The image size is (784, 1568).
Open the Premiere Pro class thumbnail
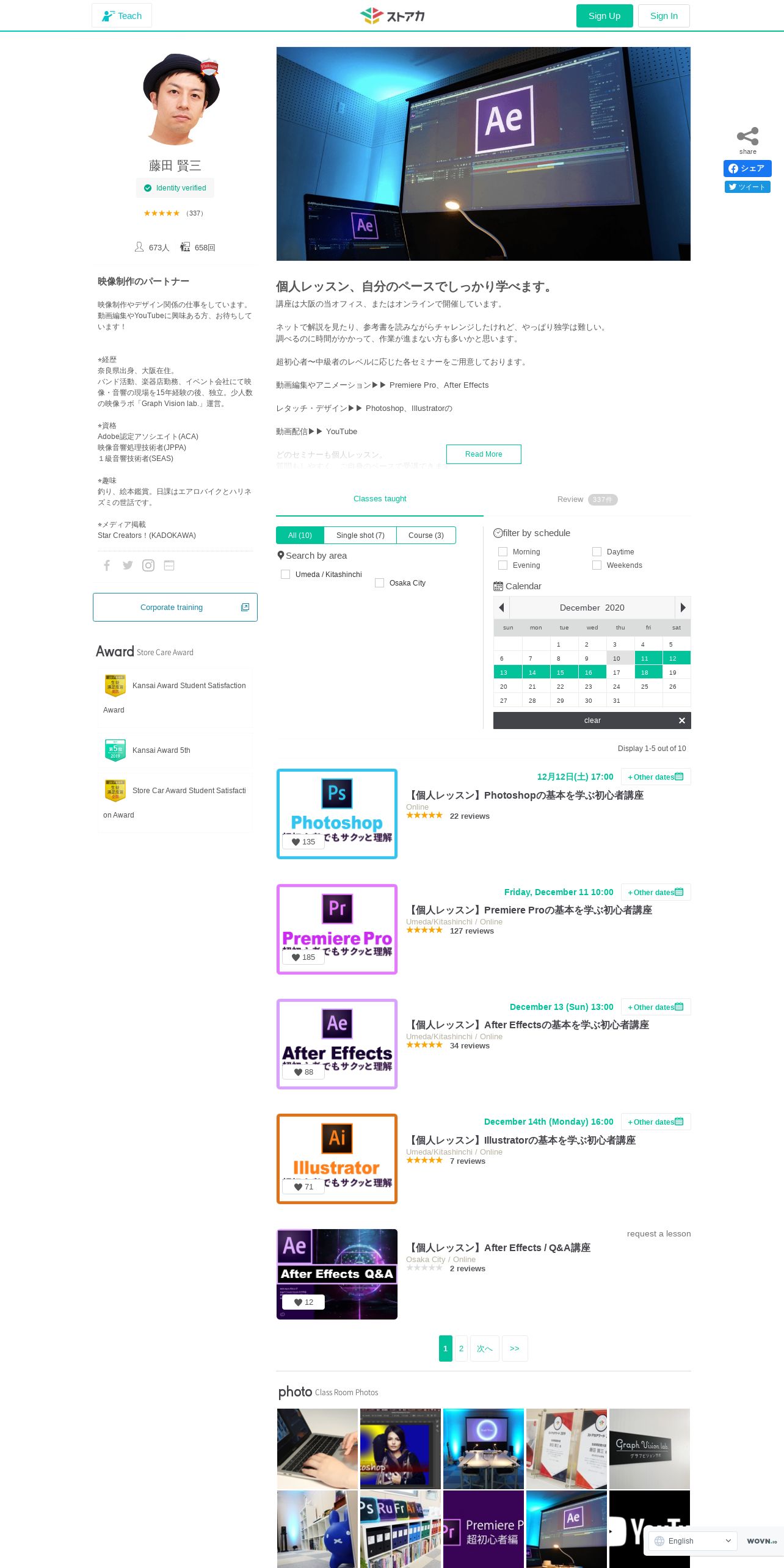337,929
